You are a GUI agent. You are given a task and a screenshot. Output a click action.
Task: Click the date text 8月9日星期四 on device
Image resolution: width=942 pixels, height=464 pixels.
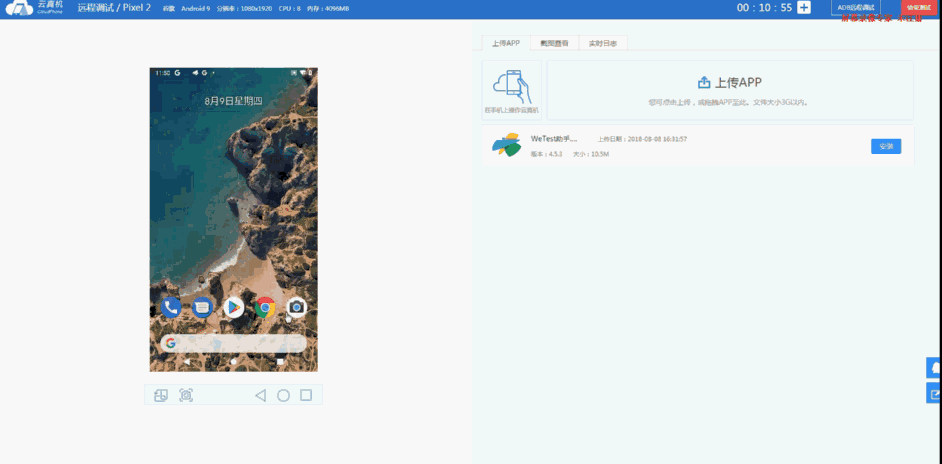point(233,101)
